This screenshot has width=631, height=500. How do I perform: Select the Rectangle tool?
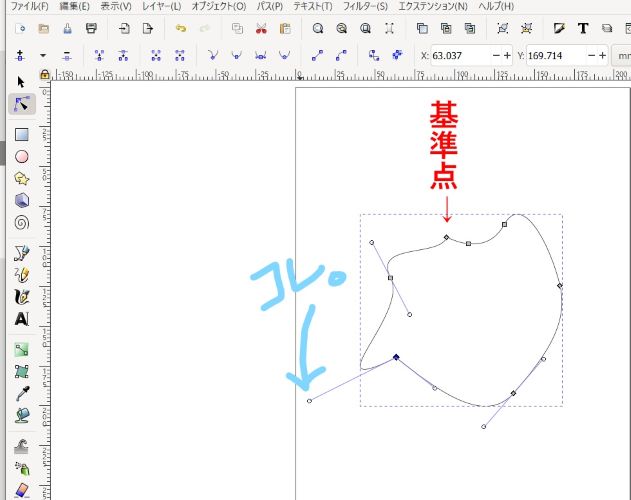coord(22,134)
